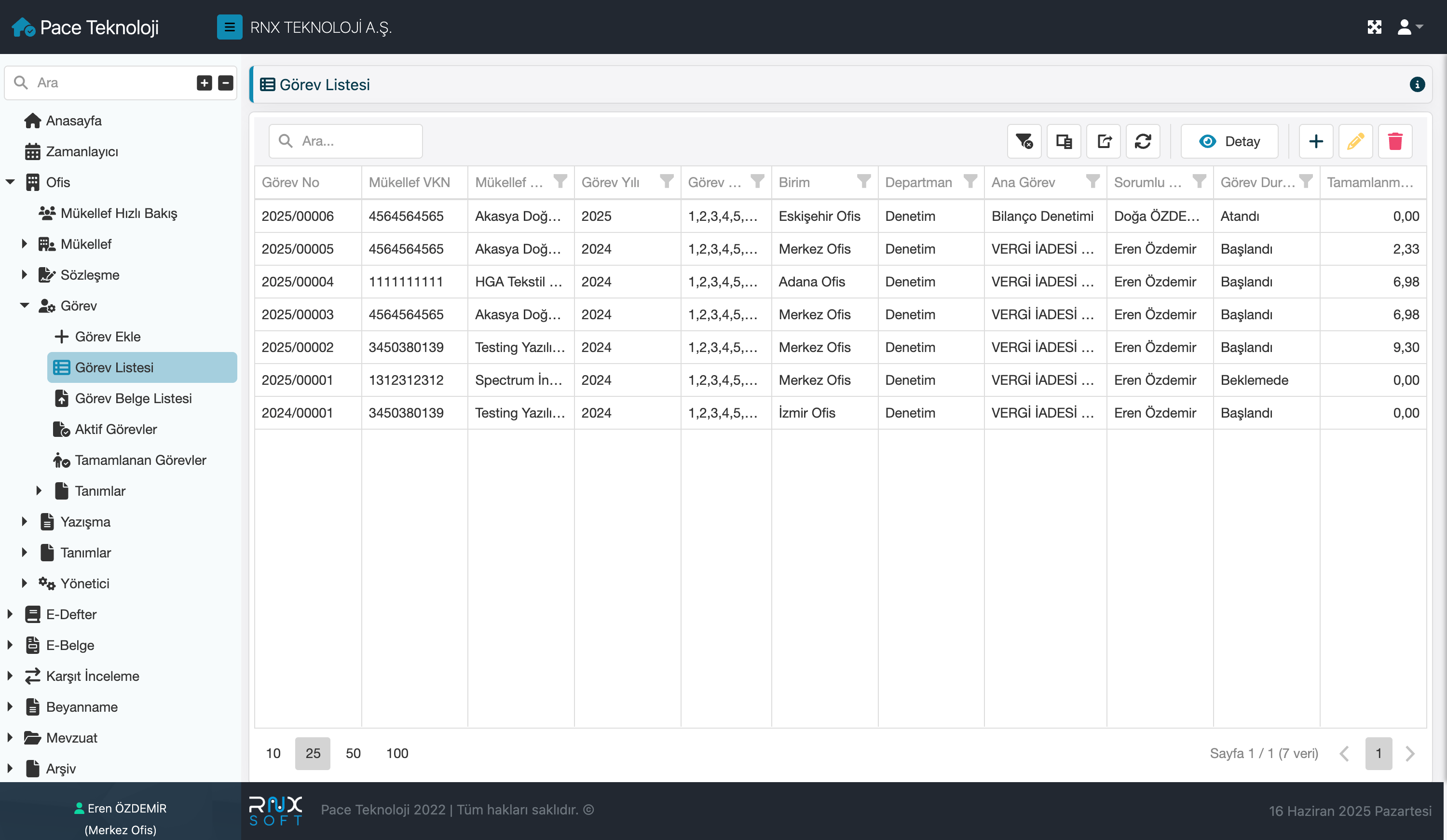Open Görev Belge Listesi menu item
Viewport: 1447px width, 840px height.
pyautogui.click(x=133, y=398)
